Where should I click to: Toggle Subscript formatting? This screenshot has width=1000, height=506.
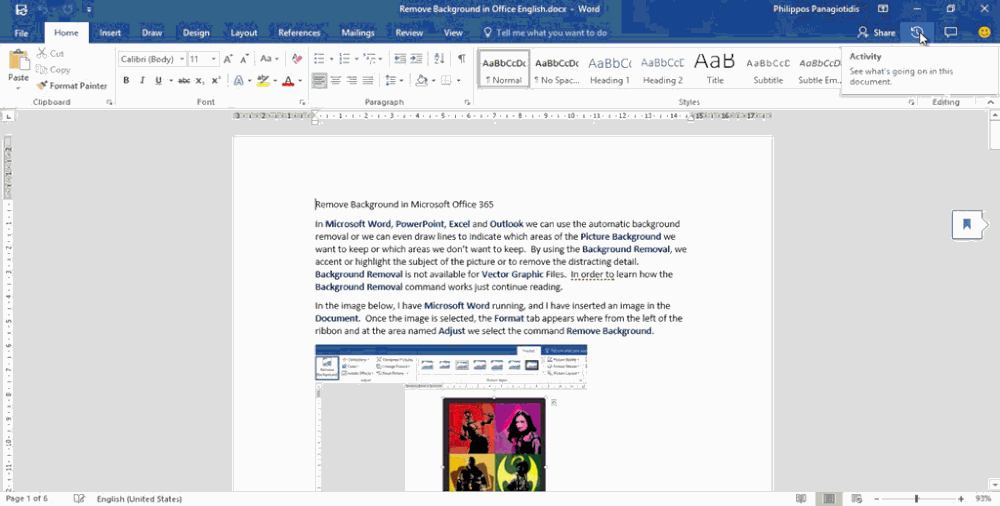tap(200, 80)
